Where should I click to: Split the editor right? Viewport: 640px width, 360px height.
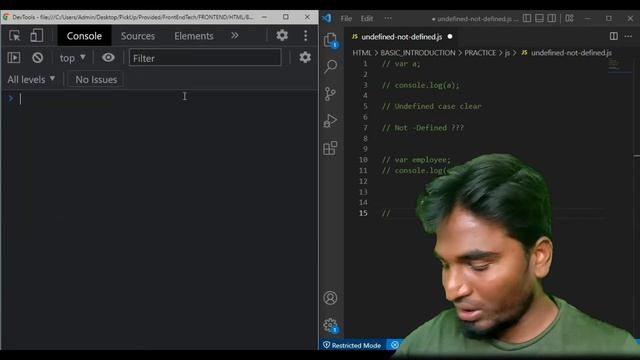point(613,36)
